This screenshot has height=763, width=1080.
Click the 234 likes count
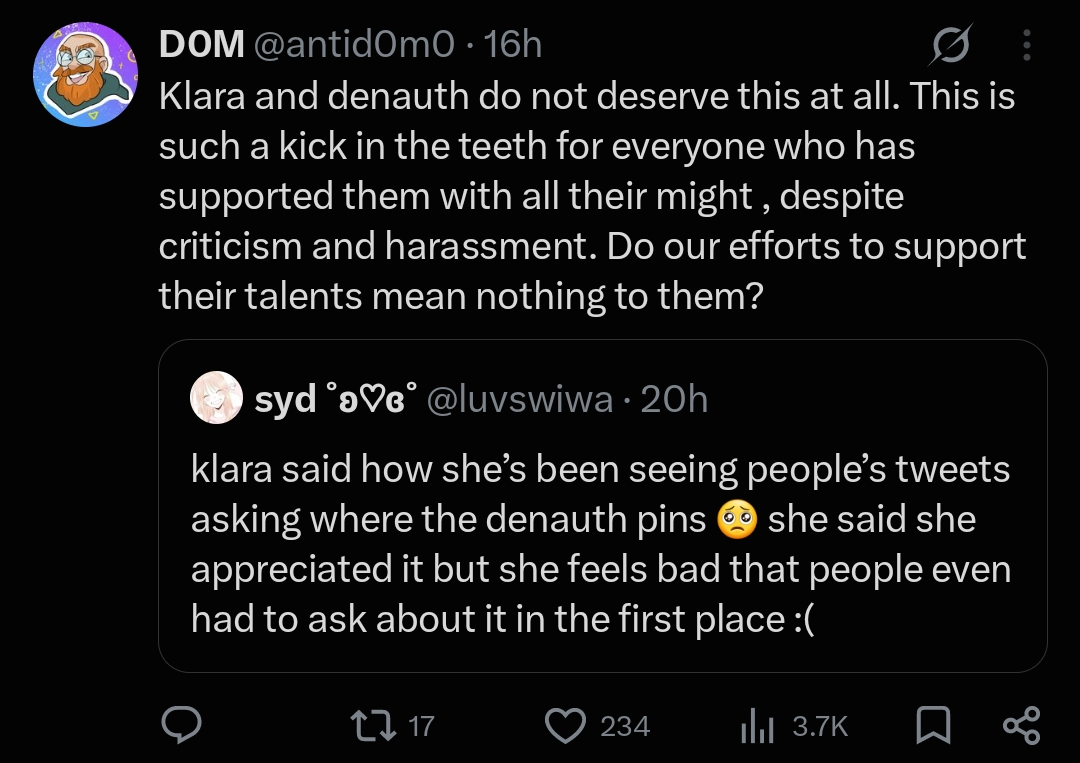pyautogui.click(x=625, y=727)
